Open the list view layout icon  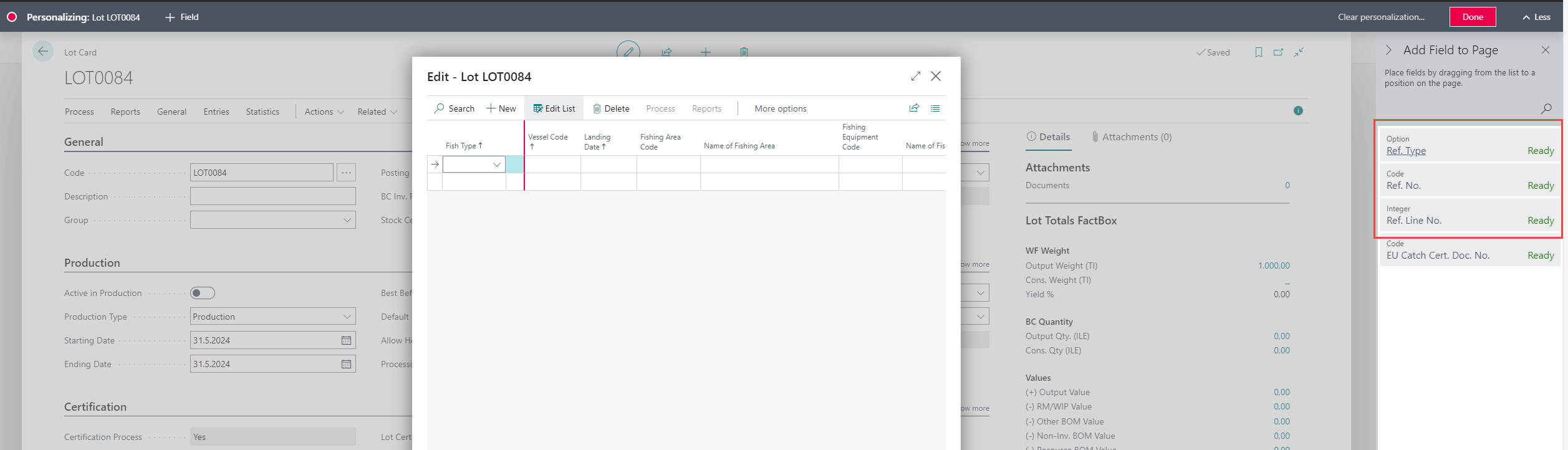[x=935, y=108]
